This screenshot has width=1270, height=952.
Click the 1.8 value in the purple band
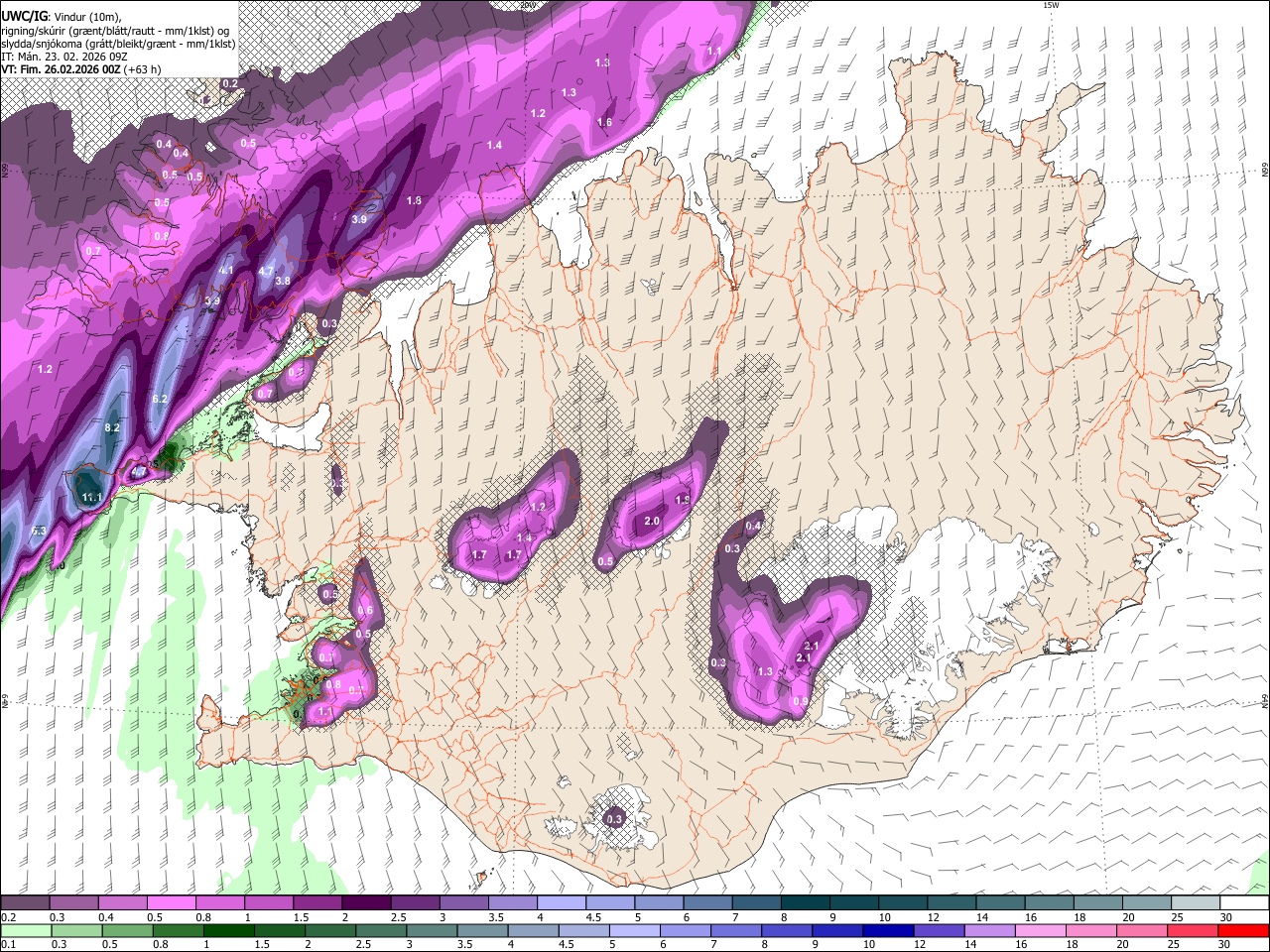pos(414,200)
